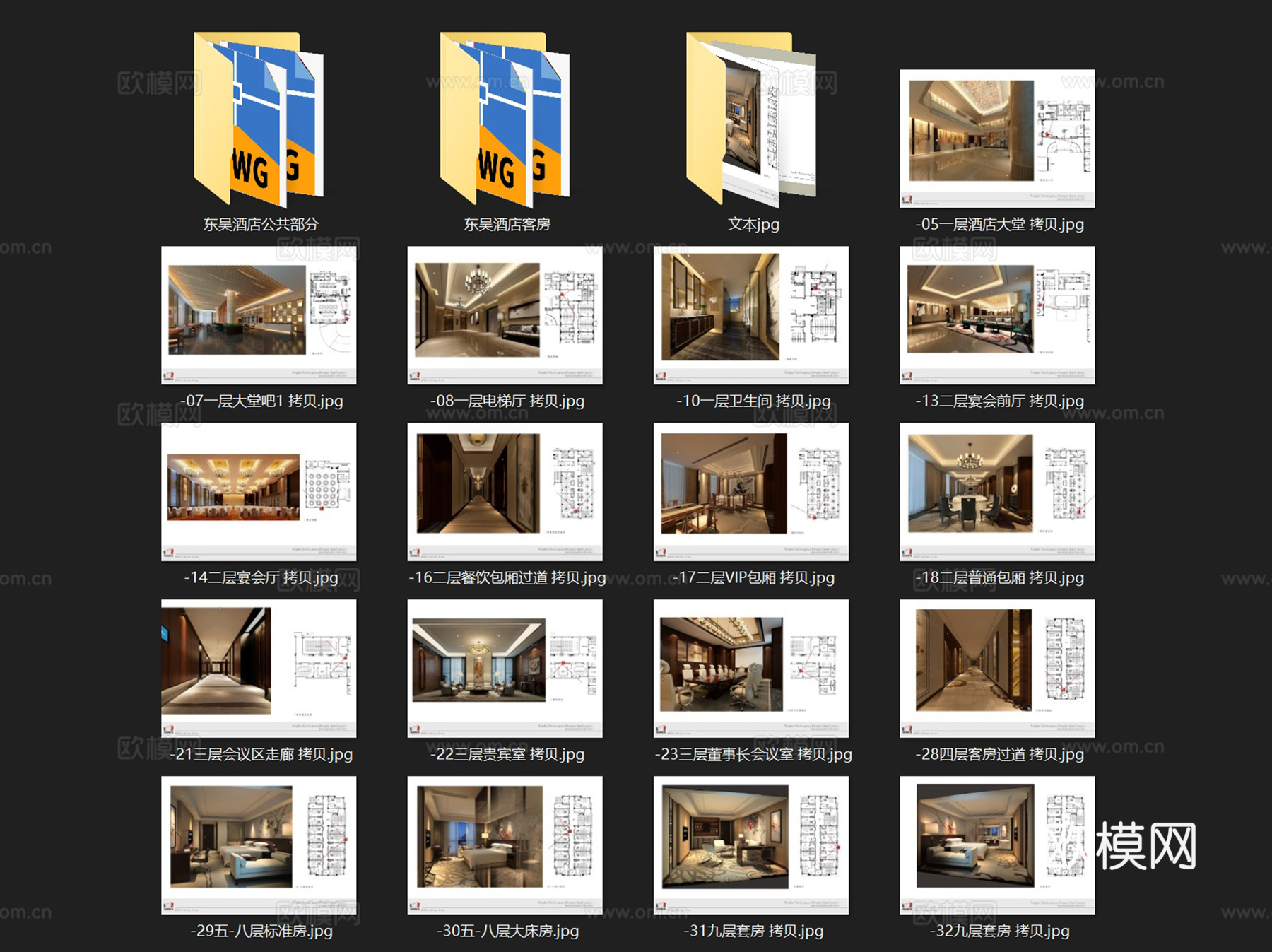The height and width of the screenshot is (952, 1272).
Task: Select the -28四层客房过道 拷贝.jpg thumbnail
Action: pyautogui.click(x=997, y=669)
